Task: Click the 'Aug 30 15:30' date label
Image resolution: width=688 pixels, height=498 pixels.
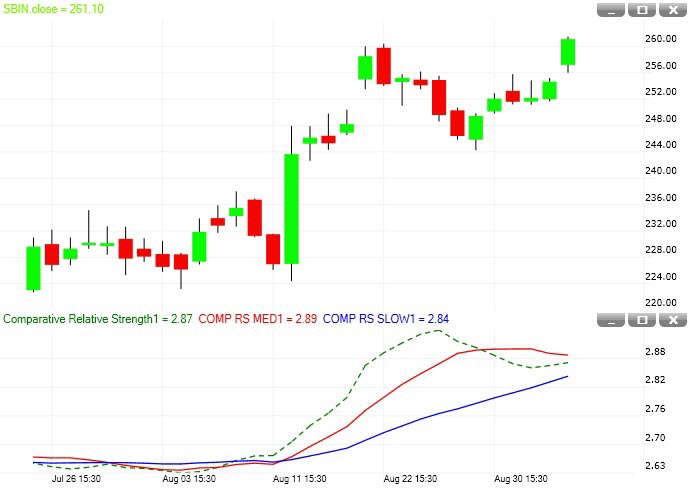Action: [520, 479]
